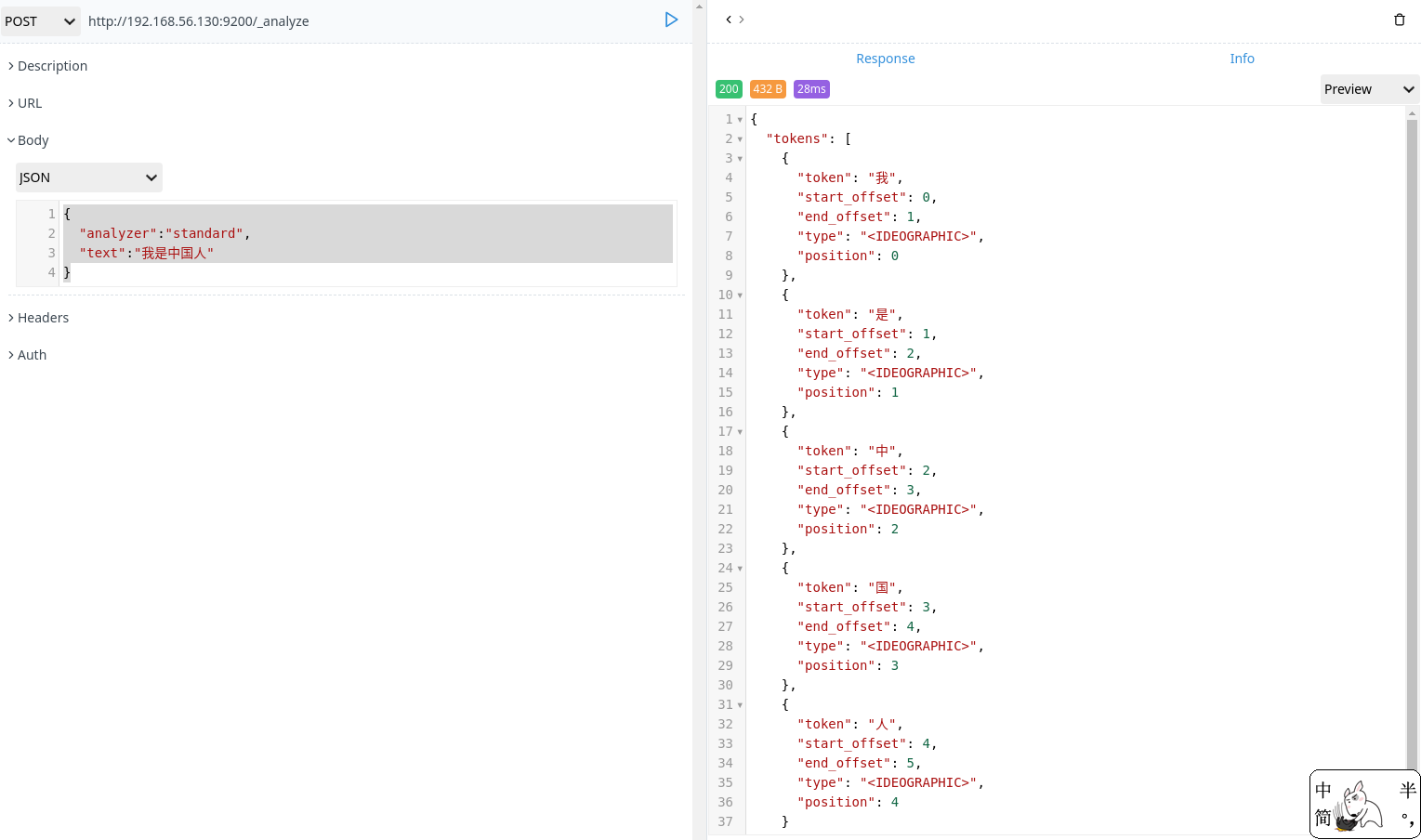Screen dimensions: 1421x840
Task: Click the back arrow above the Response panel
Action: tap(728, 20)
